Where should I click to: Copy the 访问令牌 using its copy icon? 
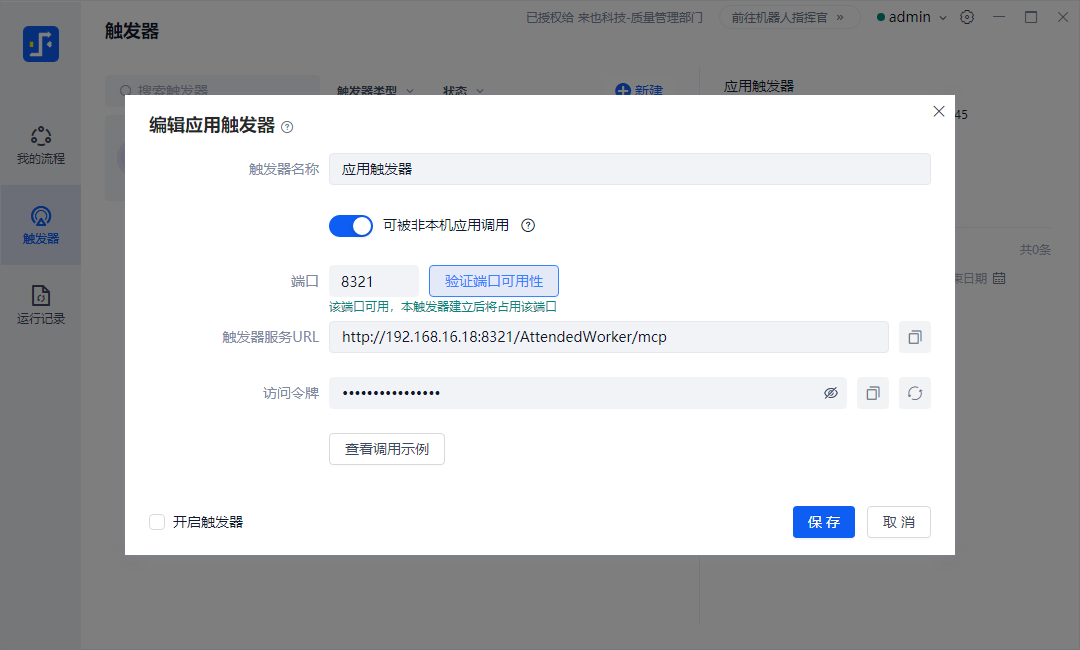(x=872, y=392)
